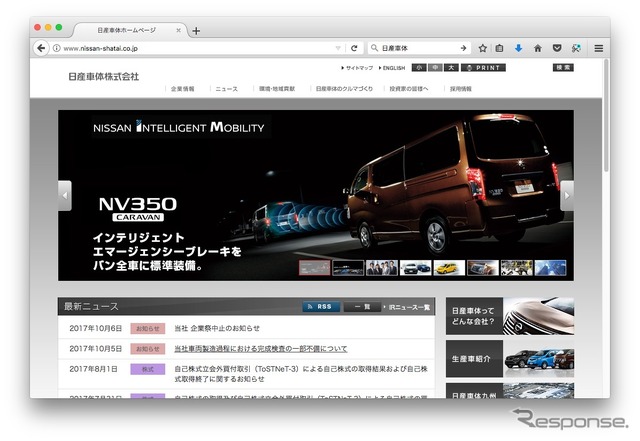640x441 pixels.
Task: Click the NV350 Caravan banner image
Action: 316,195
